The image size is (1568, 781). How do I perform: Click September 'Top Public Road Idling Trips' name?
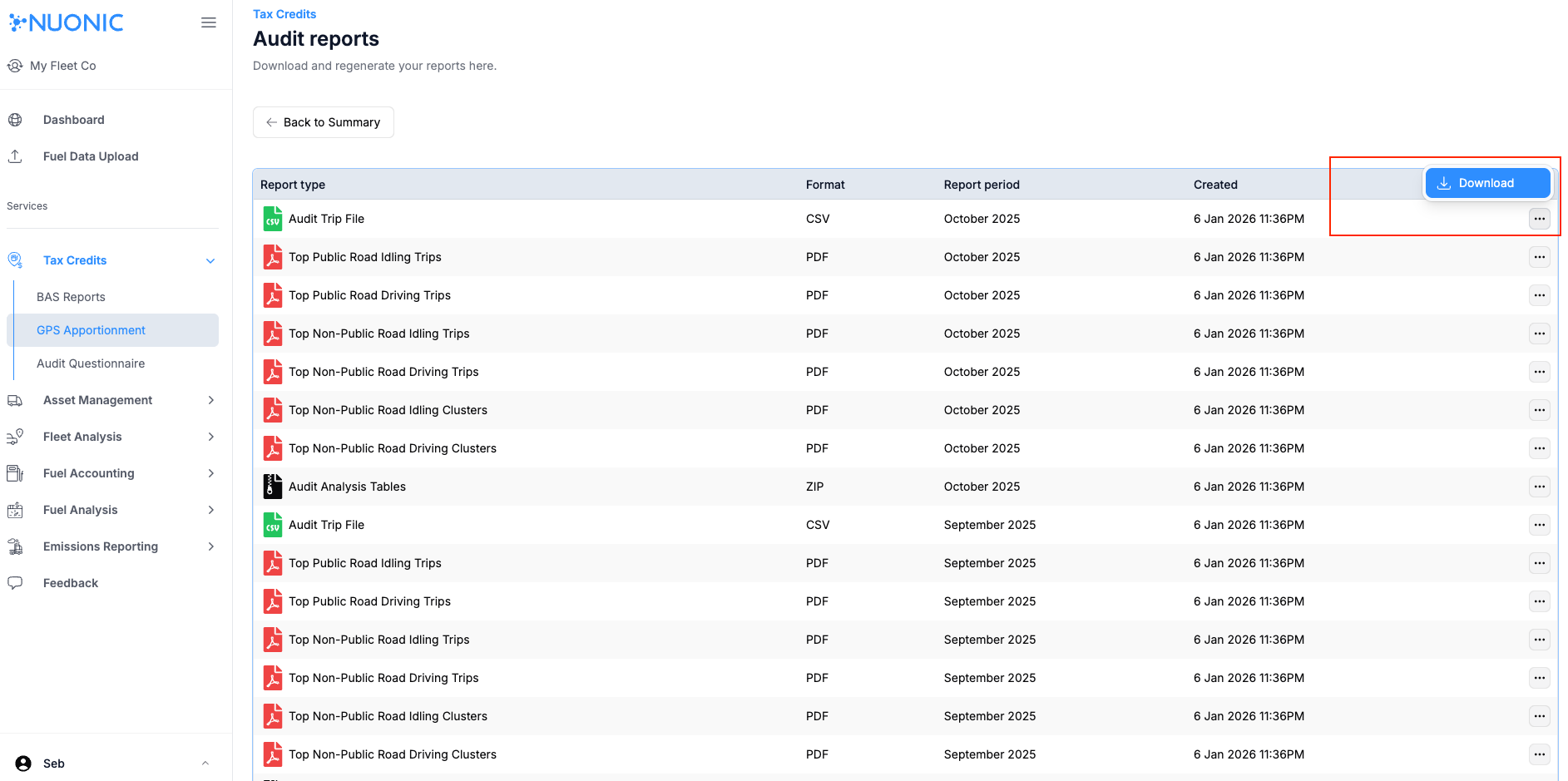(x=365, y=563)
